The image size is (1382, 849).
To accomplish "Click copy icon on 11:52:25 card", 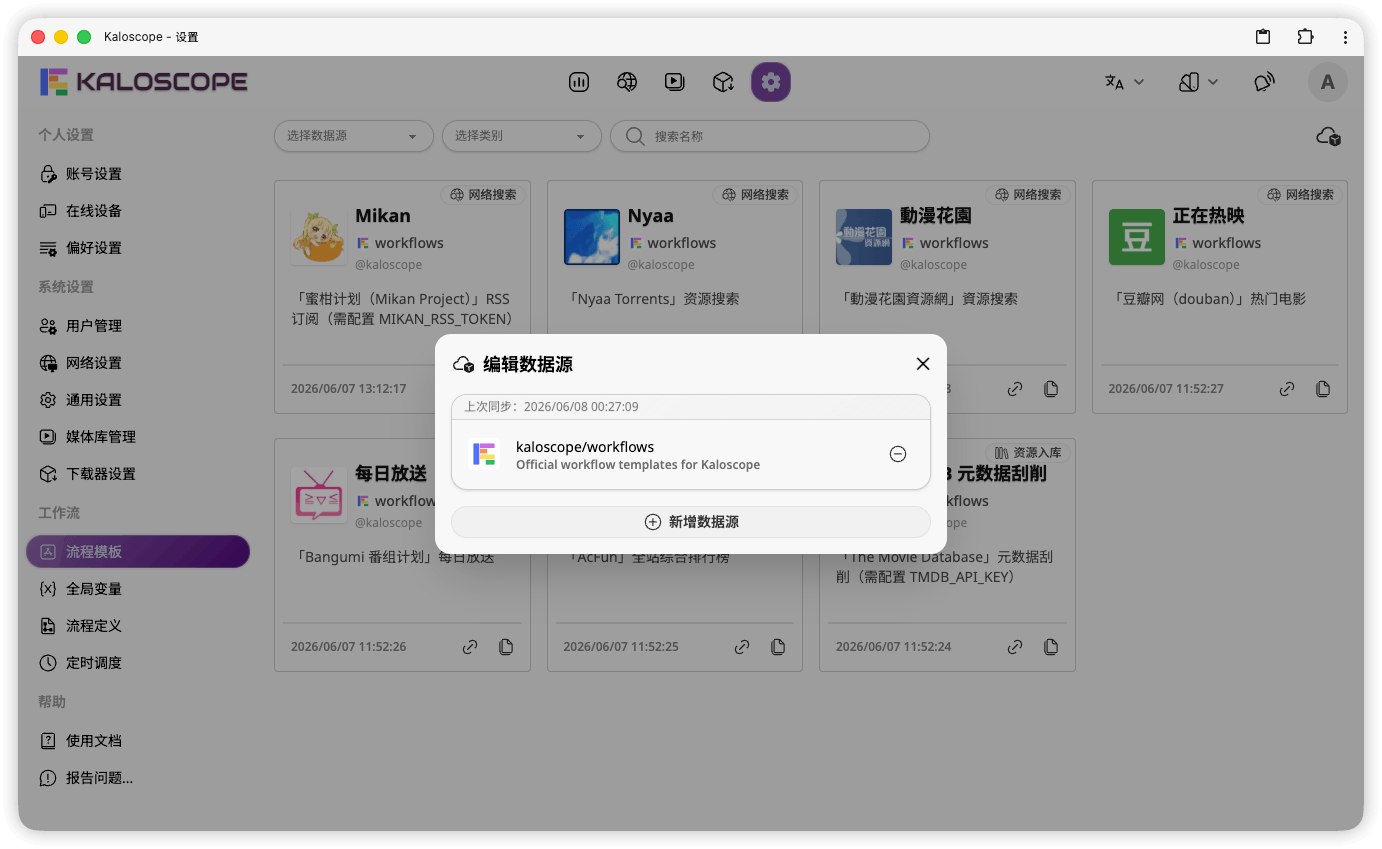I will click(x=778, y=647).
